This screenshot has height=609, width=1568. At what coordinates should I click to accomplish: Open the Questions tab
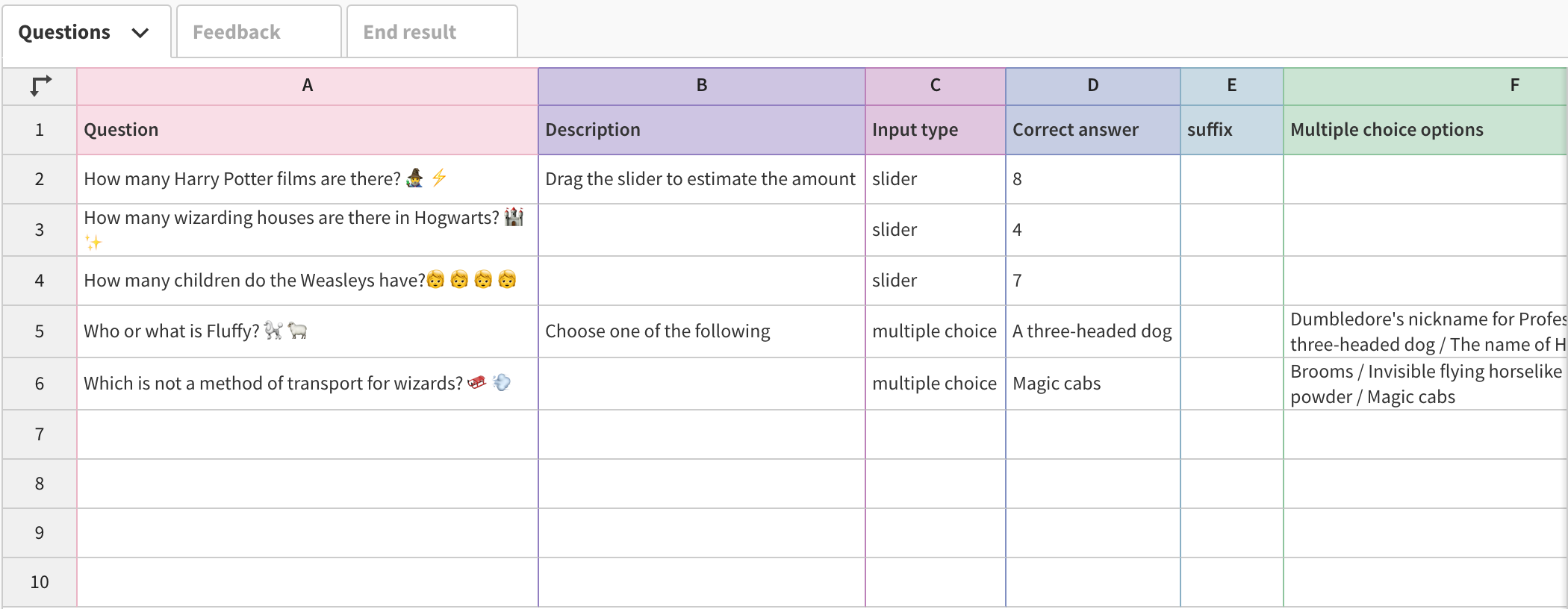pyautogui.click(x=87, y=32)
